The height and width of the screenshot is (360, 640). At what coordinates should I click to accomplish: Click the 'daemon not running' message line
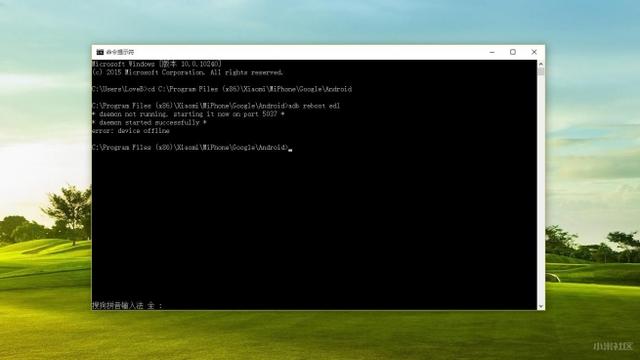click(x=188, y=114)
